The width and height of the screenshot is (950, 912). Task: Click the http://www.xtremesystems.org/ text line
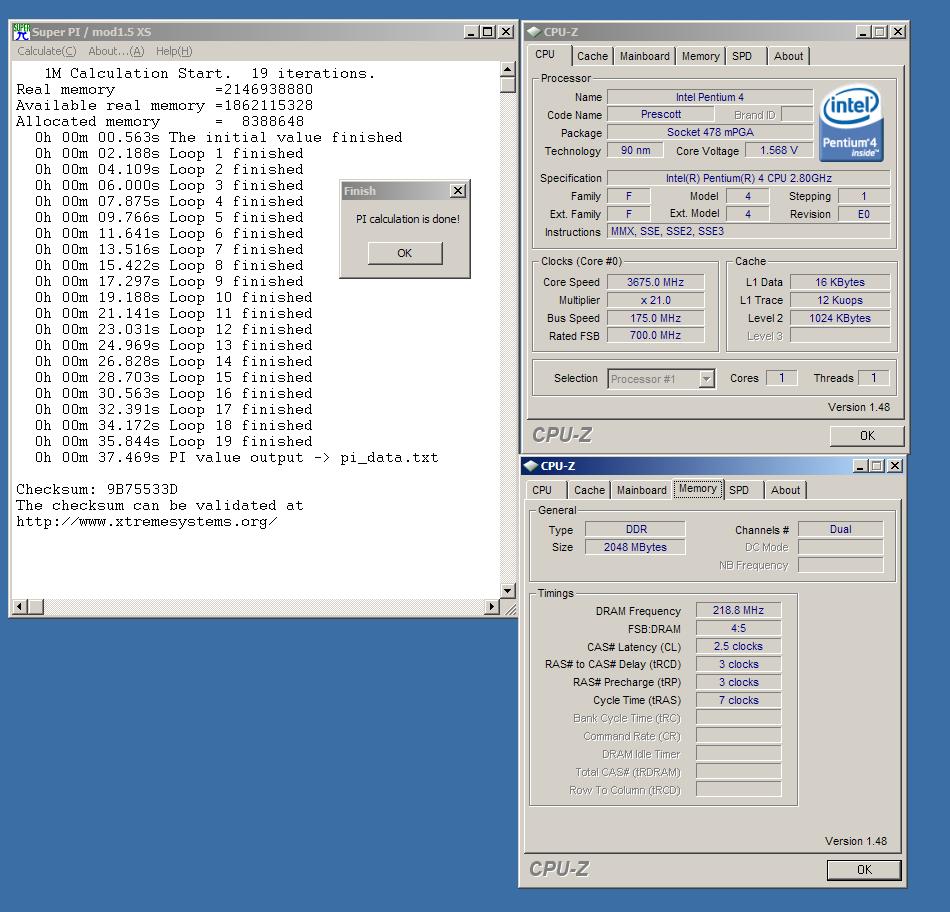coord(147,522)
